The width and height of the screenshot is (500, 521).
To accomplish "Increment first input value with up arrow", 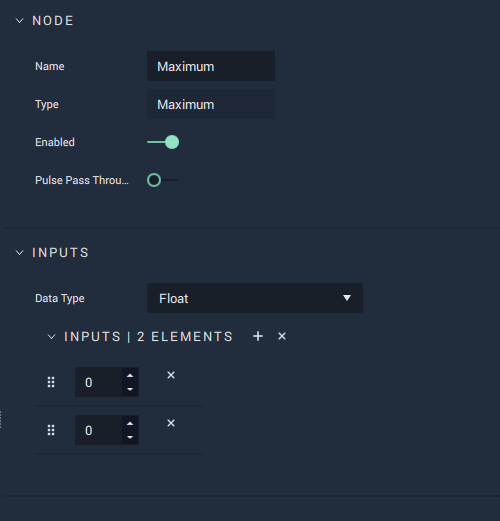I will point(130,376).
